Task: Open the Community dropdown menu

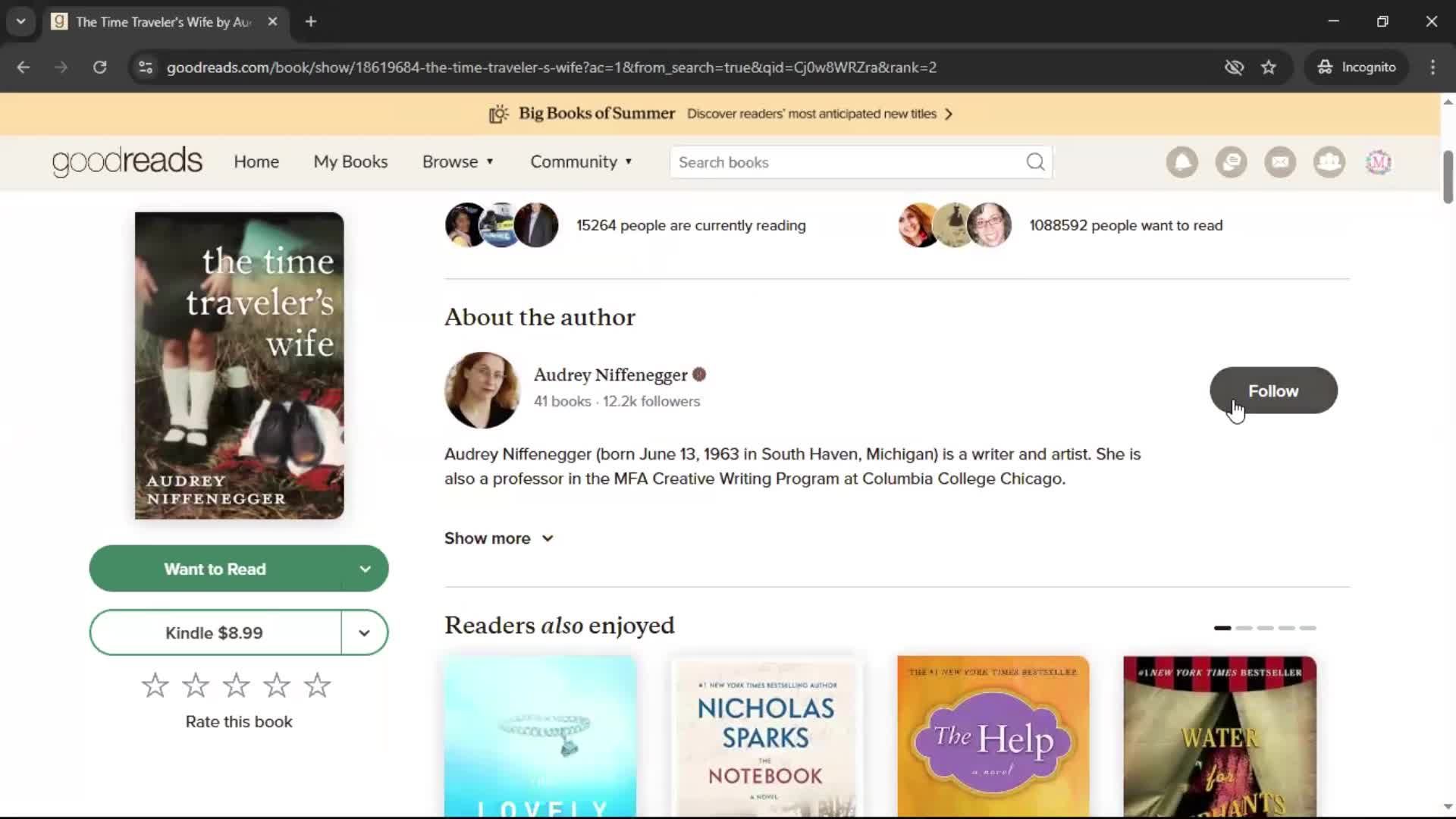Action: click(x=581, y=162)
